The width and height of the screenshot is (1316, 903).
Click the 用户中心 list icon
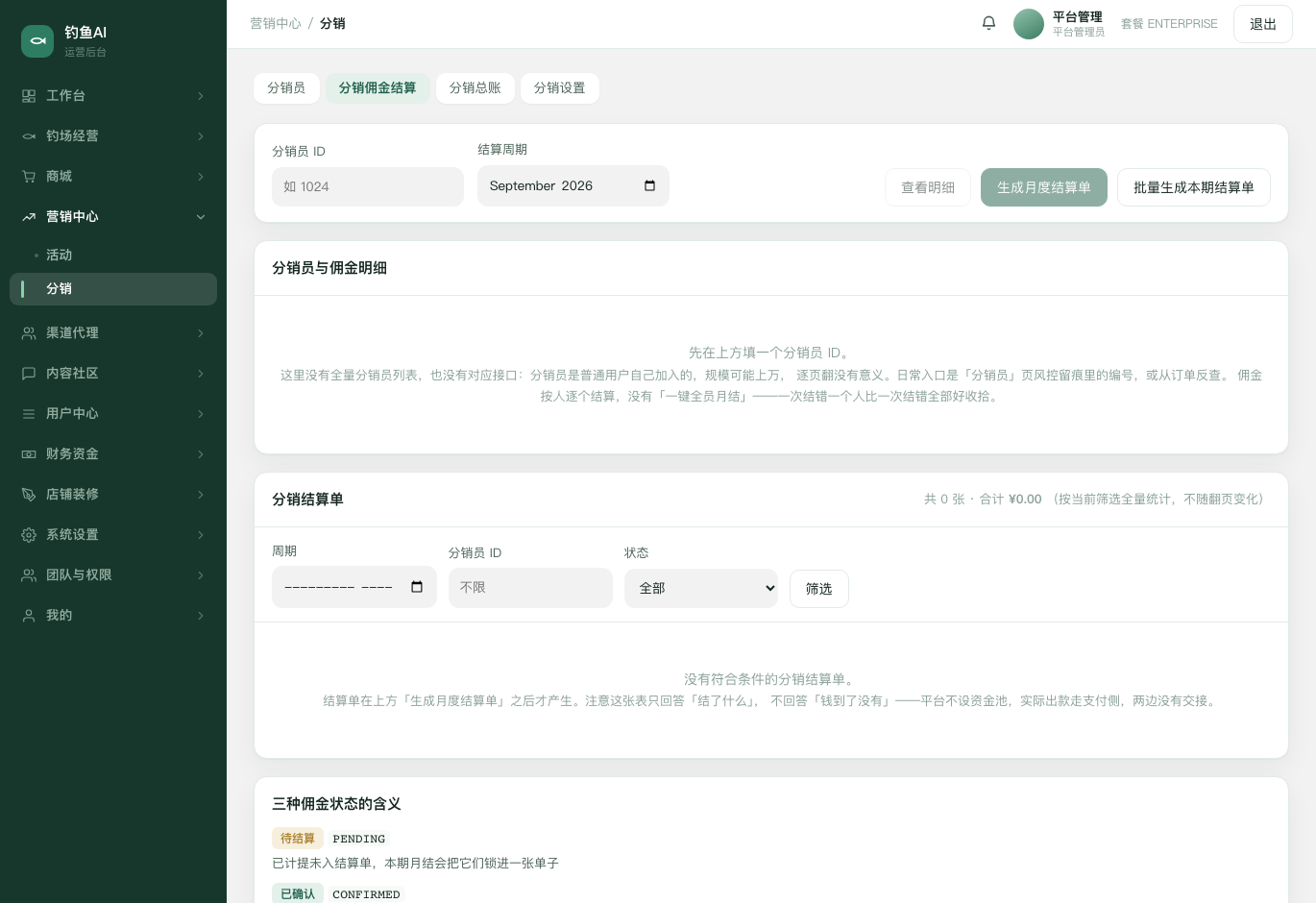coord(29,414)
